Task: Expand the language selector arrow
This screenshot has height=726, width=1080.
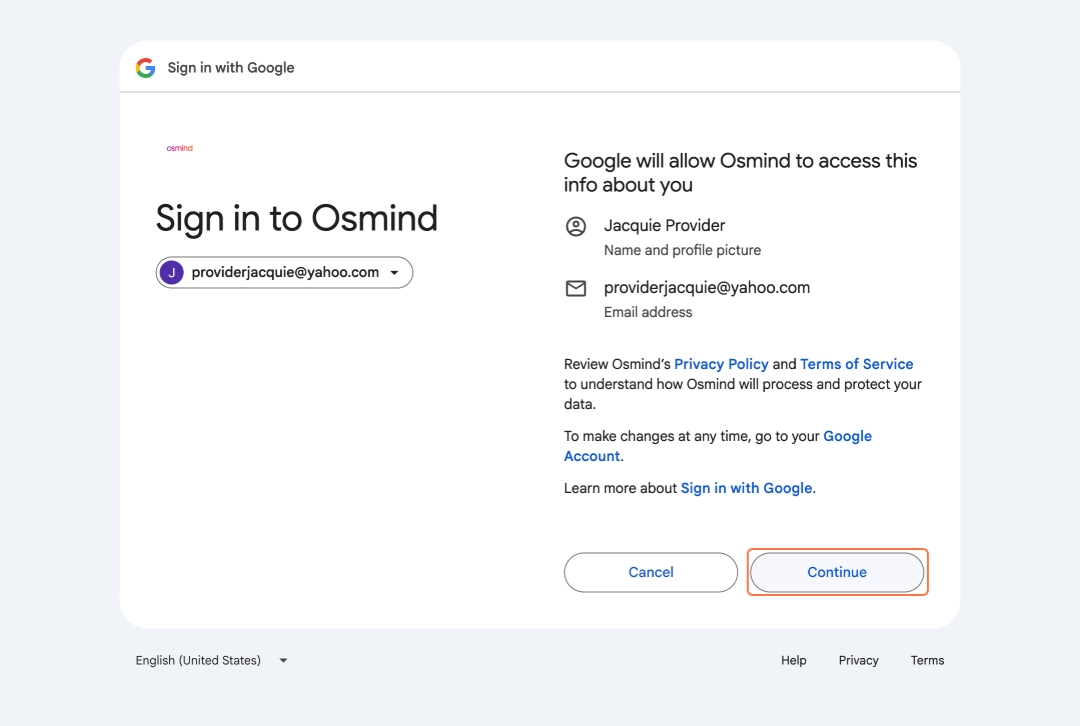Action: (x=283, y=661)
